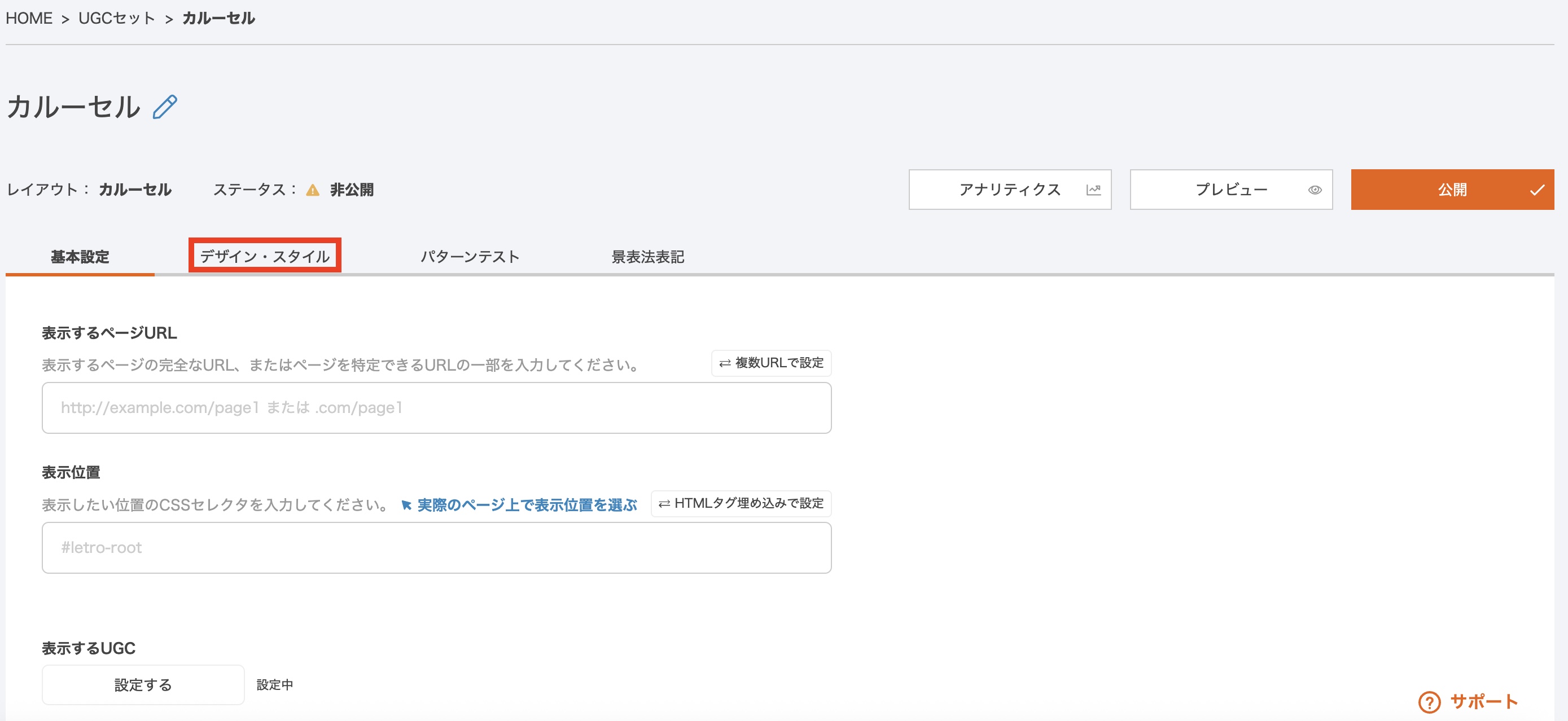Click the question mark support icon
This screenshot has width=1568, height=721.
coord(1429,701)
